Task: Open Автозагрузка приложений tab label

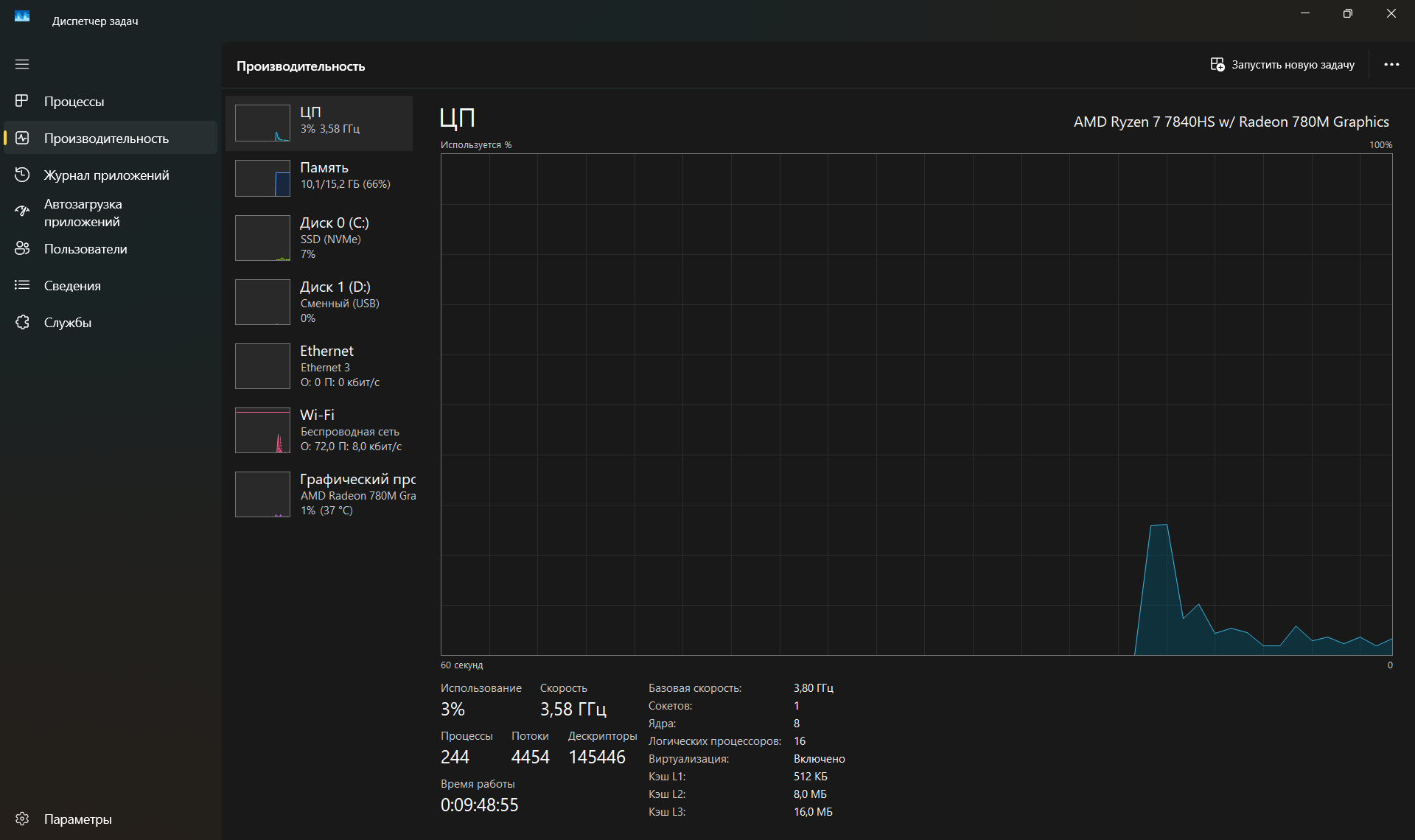Action: pyautogui.click(x=83, y=213)
